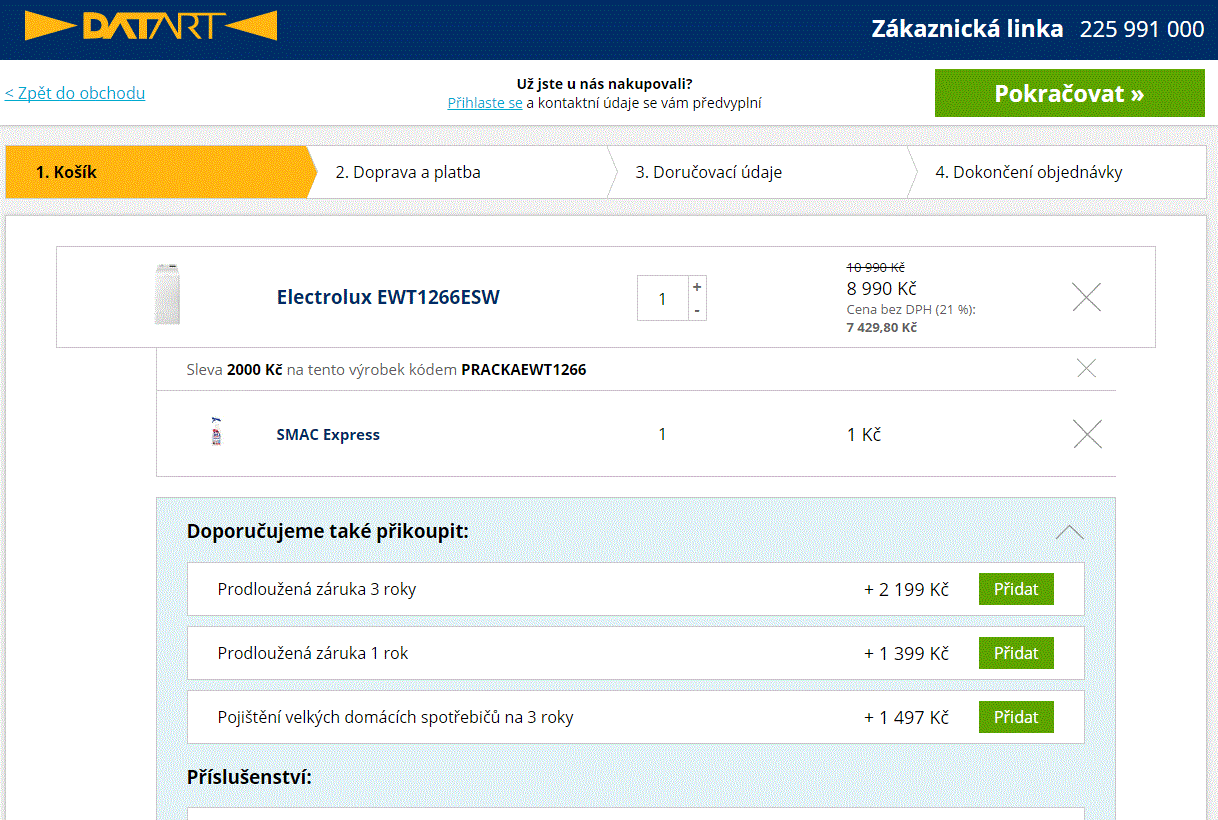Image resolution: width=1218 pixels, height=820 pixels.
Task: Click the '+ 1 497 Kč' insurance price
Action: 906,717
